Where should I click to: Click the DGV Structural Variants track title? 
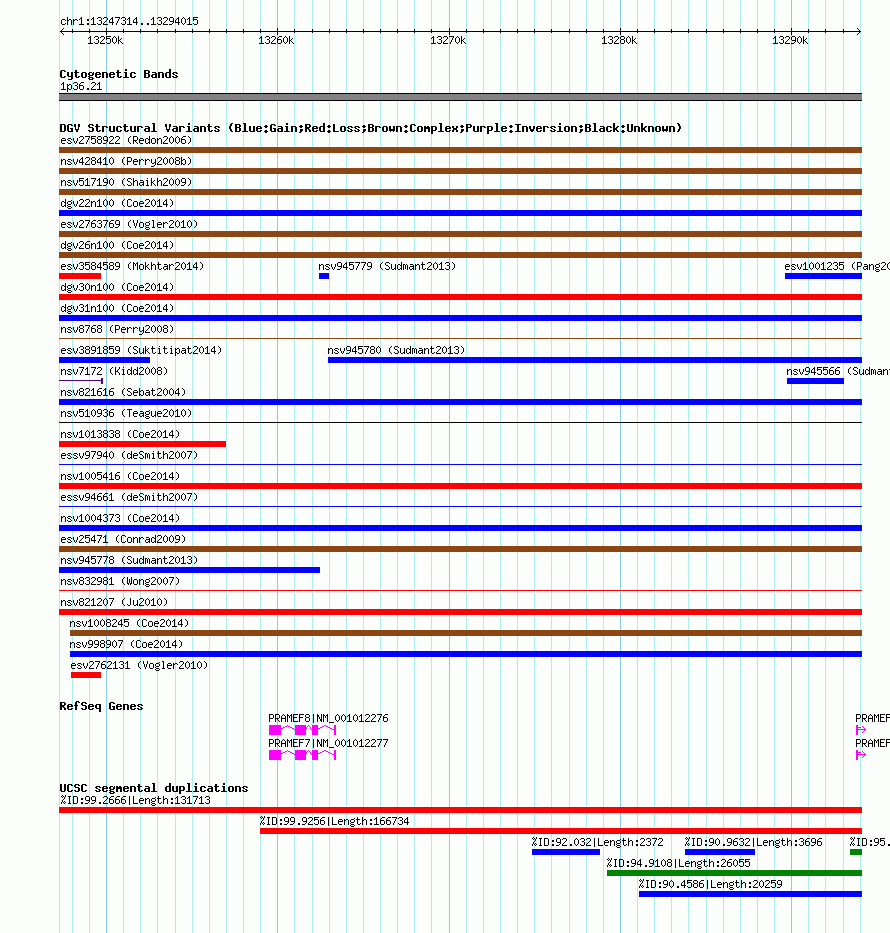click(371, 128)
